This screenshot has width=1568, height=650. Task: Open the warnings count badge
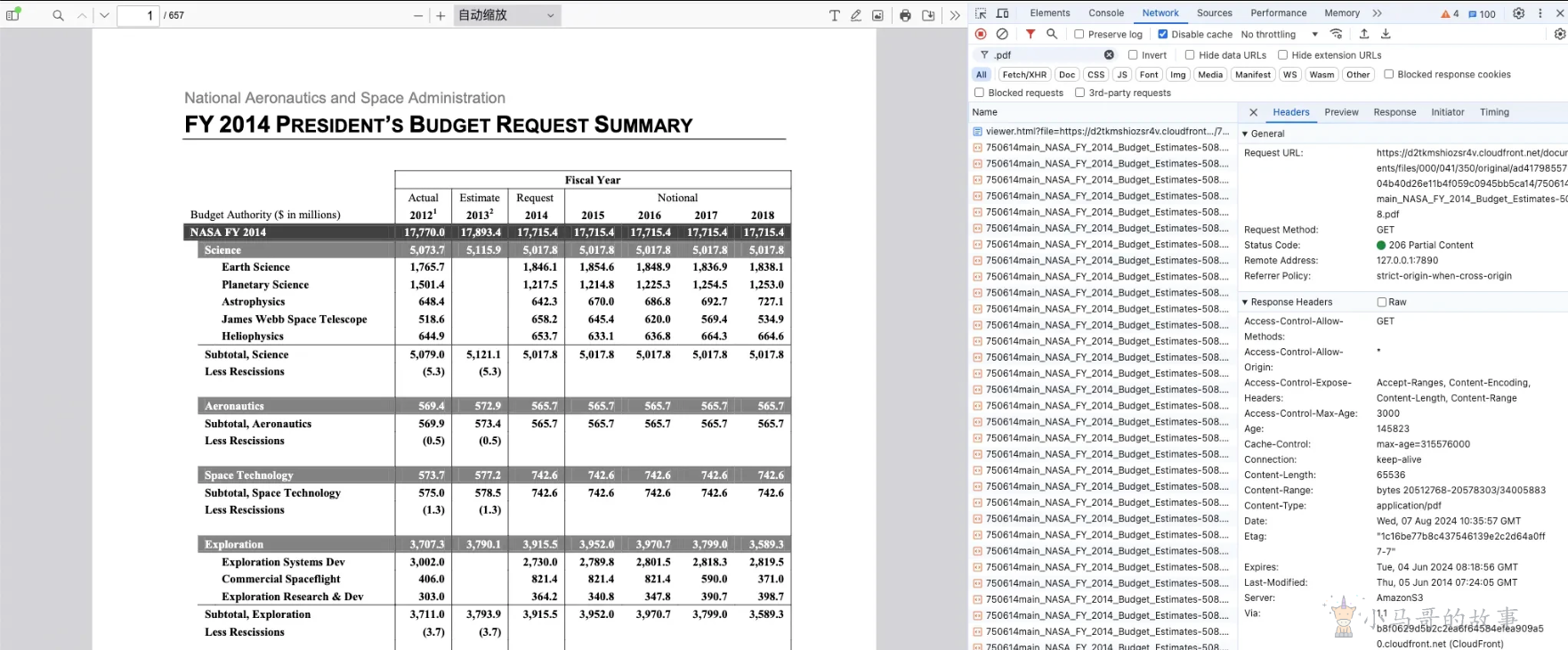pyautogui.click(x=1451, y=13)
